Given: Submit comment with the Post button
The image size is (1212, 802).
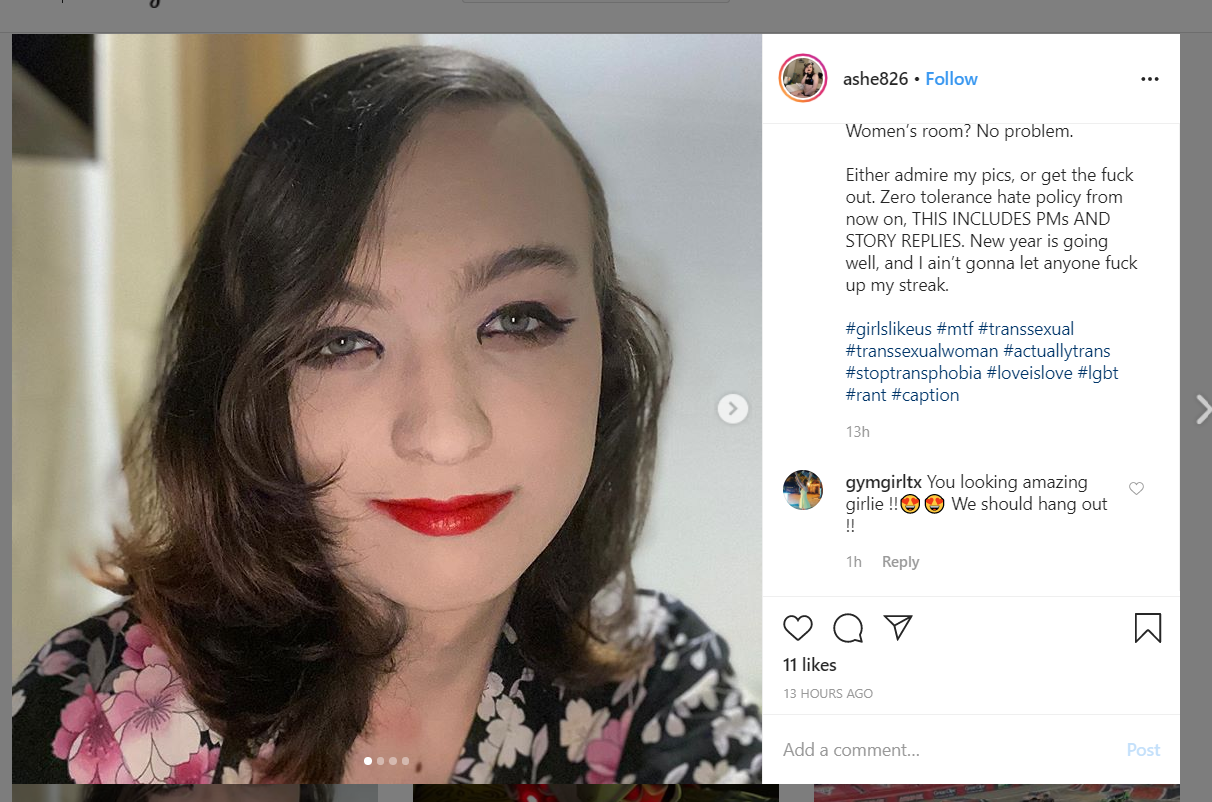Looking at the screenshot, I should click(1143, 750).
